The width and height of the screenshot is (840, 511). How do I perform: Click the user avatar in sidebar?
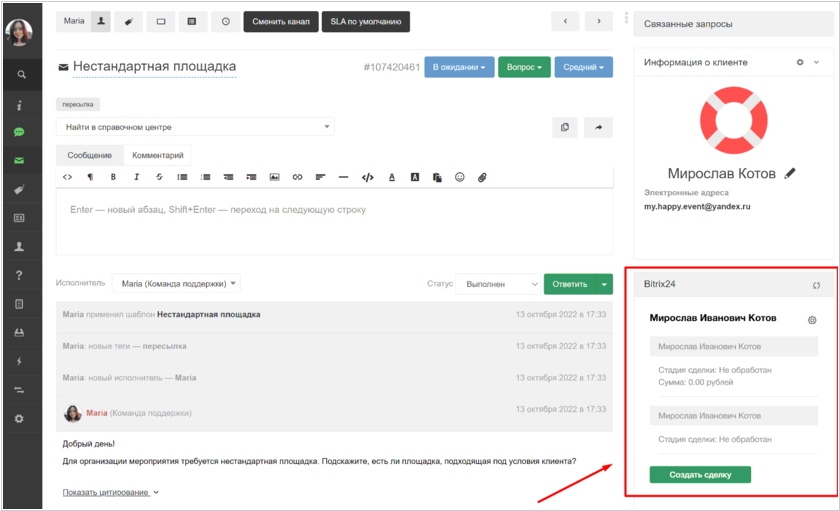(19, 32)
